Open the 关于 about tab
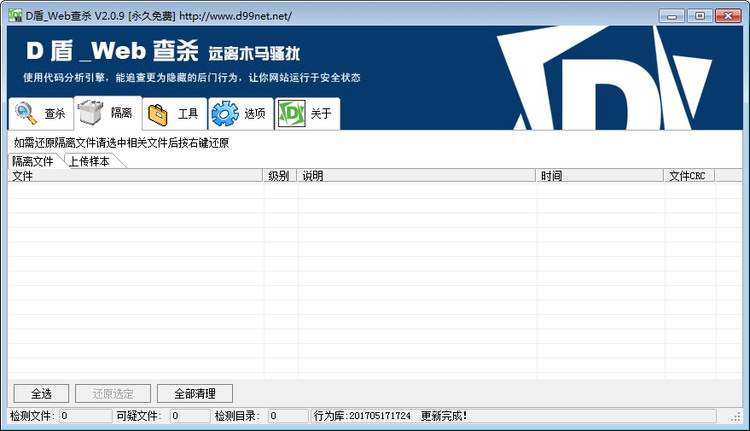This screenshot has width=750, height=431. click(x=308, y=114)
